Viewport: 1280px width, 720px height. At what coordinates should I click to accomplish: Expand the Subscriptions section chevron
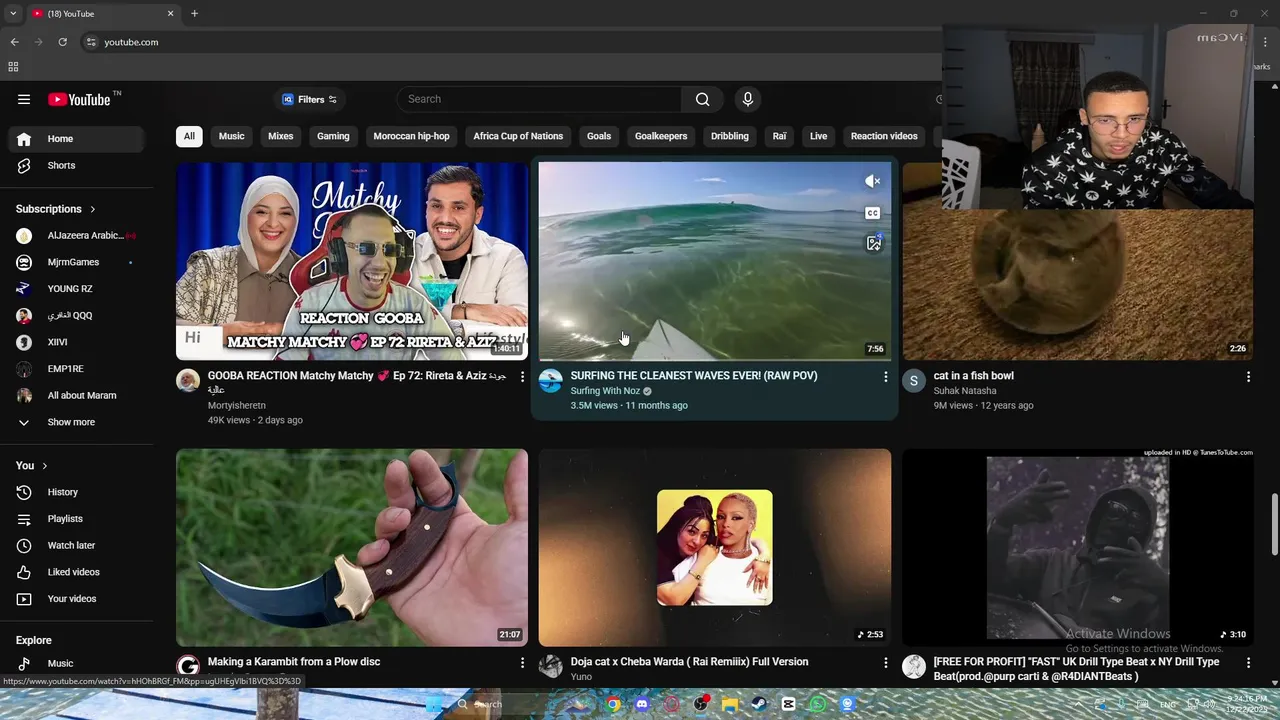pos(93,209)
